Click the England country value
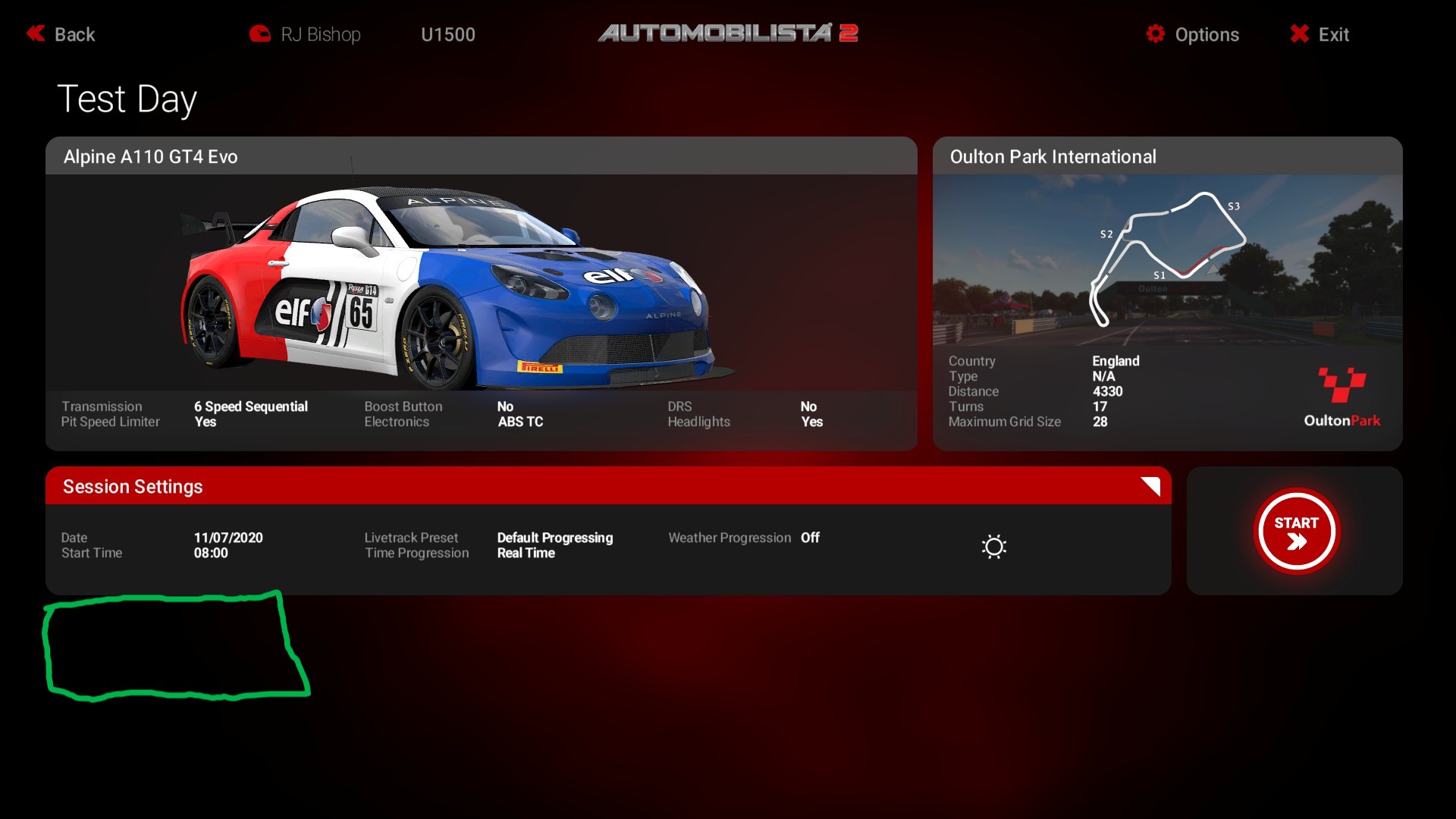Viewport: 1456px width, 819px height. [x=1116, y=361]
